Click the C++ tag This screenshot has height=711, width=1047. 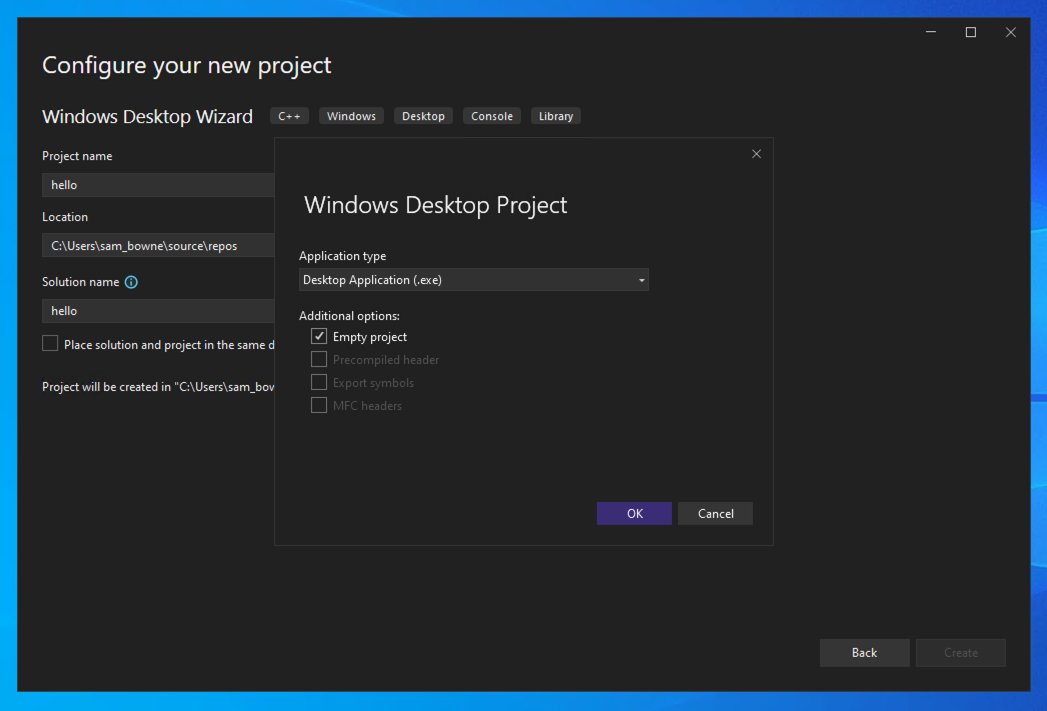(289, 116)
